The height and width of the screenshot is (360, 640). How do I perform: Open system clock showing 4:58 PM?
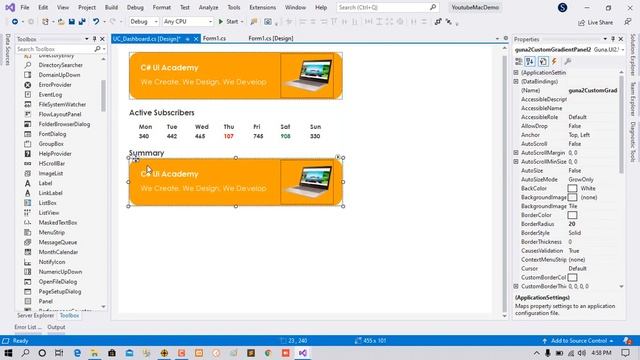pos(601,353)
